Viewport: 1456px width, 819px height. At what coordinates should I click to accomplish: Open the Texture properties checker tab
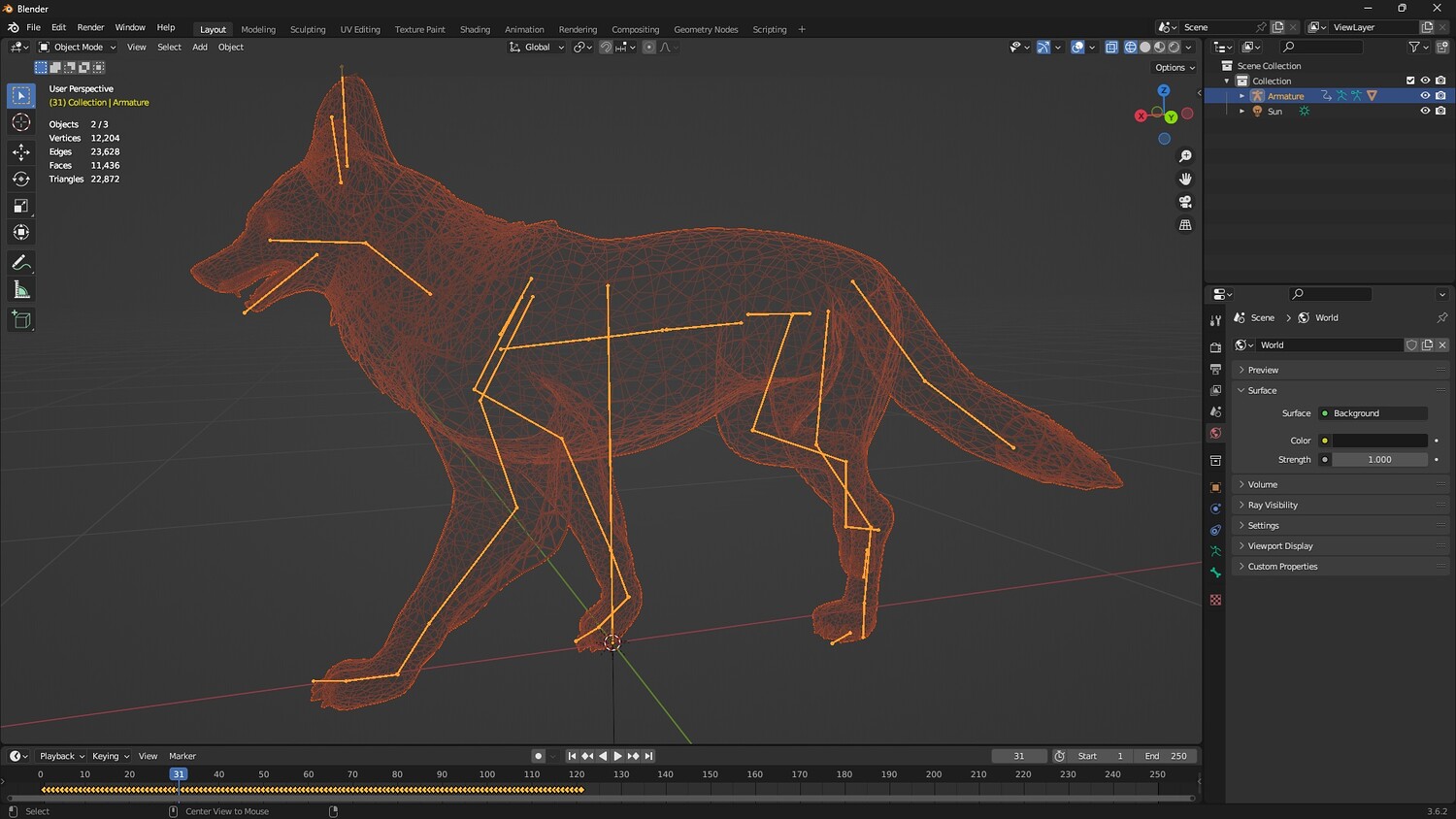point(1215,600)
